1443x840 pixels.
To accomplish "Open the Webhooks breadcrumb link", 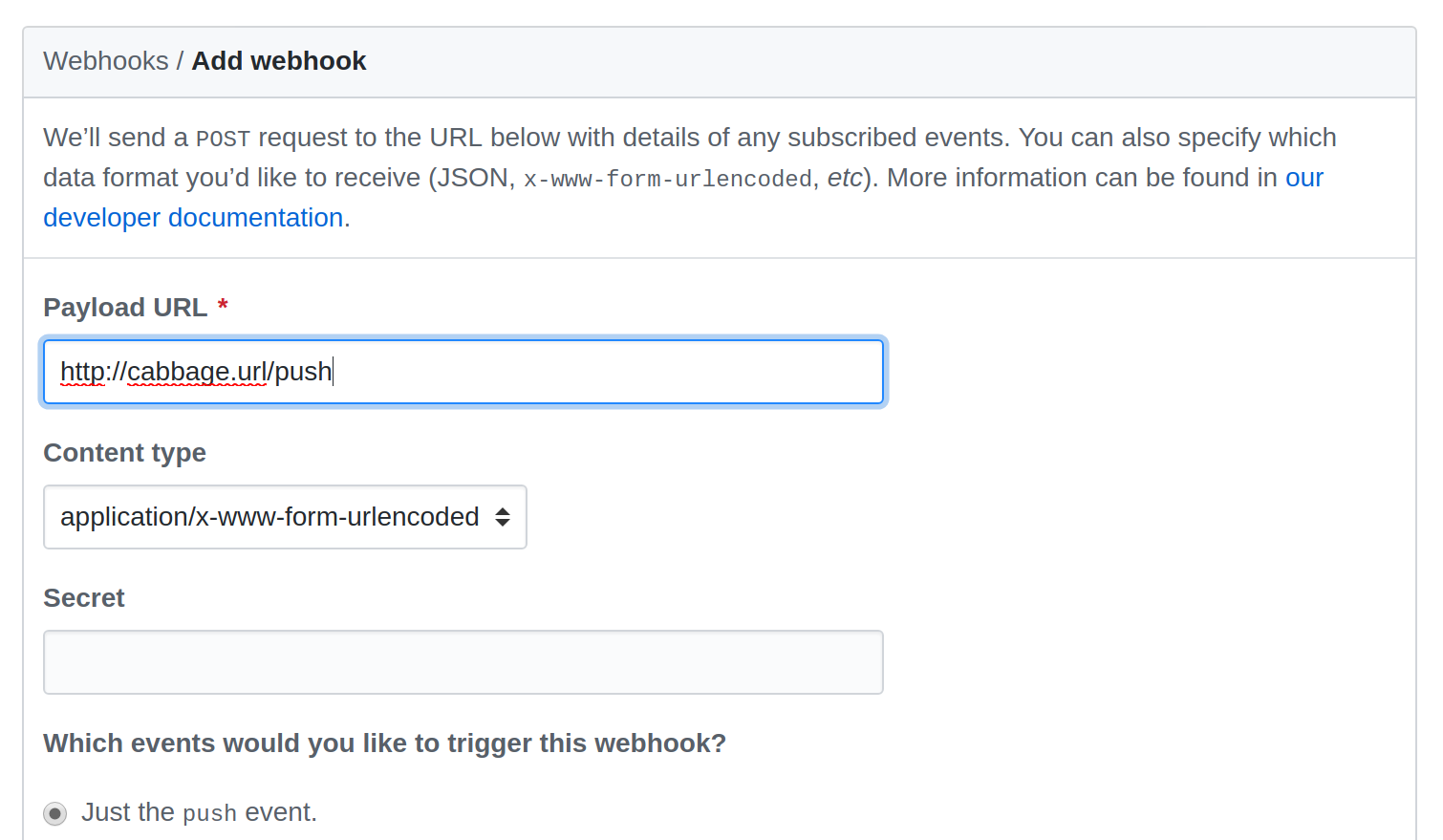I will 105,61.
